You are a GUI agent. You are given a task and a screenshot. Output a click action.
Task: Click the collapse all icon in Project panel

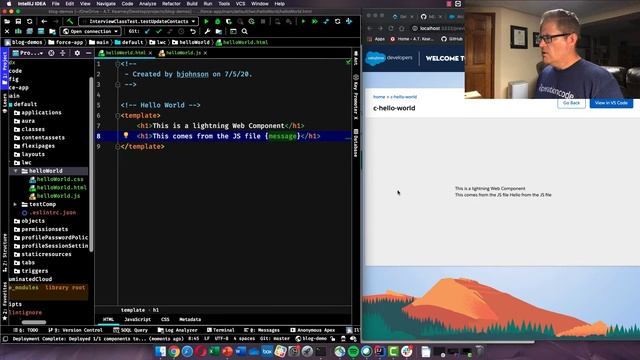pyautogui.click(x=62, y=53)
